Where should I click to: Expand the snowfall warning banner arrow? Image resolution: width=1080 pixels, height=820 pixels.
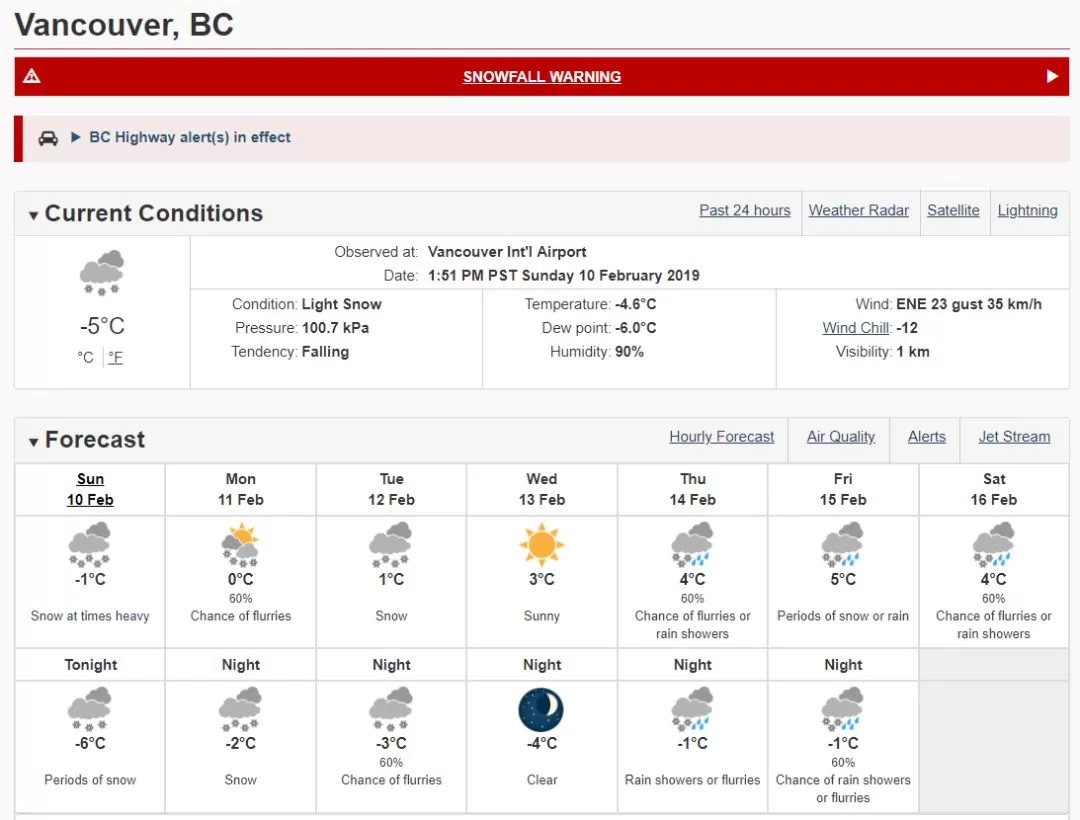[1052, 76]
